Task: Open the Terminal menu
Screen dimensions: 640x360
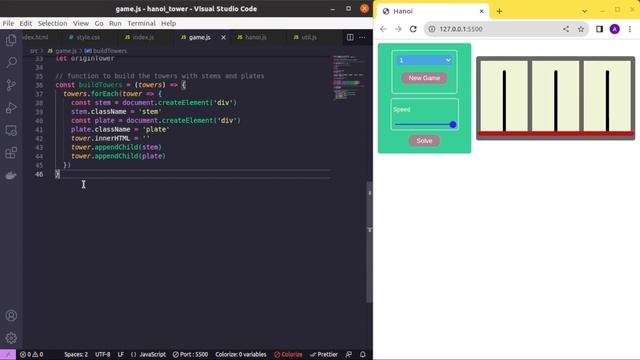Action: [141, 23]
